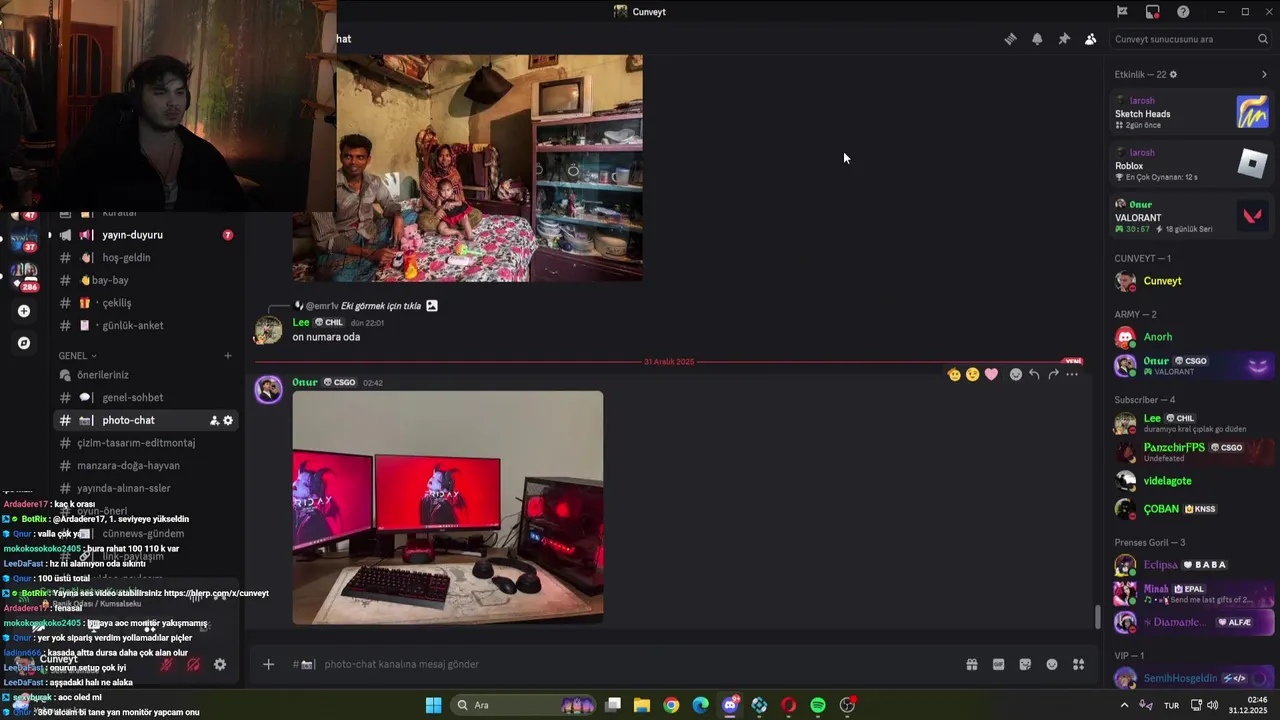Open the günlük-anket channel
Viewport: 1280px width, 720px height.
147,325
